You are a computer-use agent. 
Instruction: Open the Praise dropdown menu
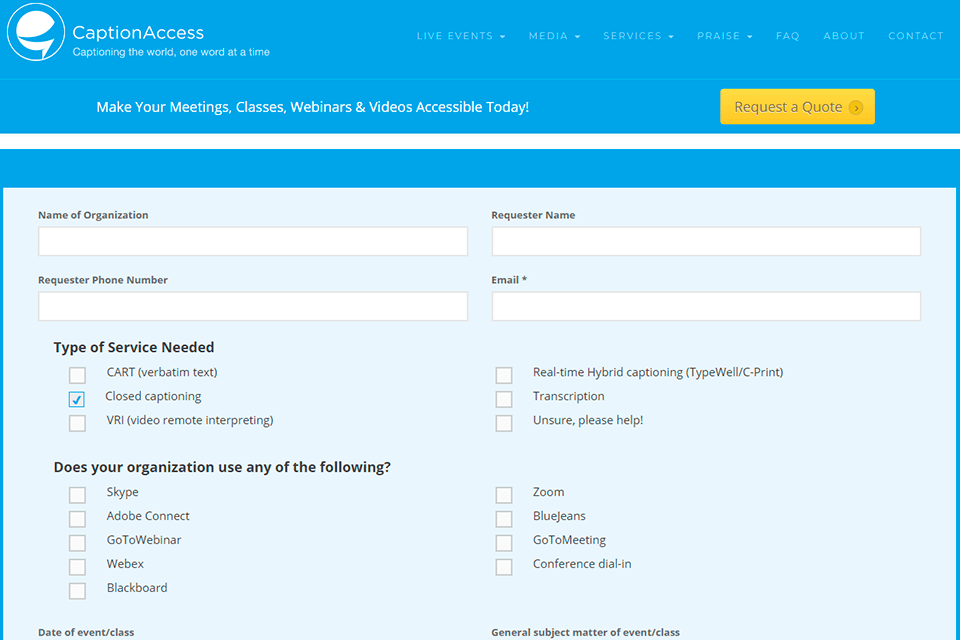pos(724,36)
